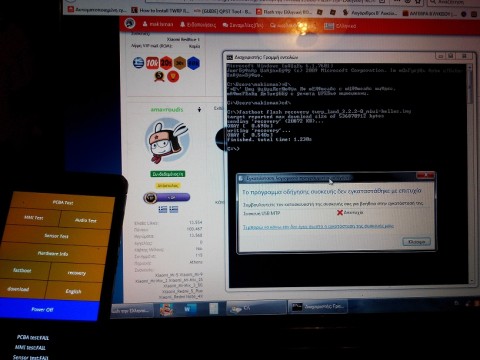Click the purple rank progress bar
This screenshot has width=480, height=360.
tap(167, 197)
